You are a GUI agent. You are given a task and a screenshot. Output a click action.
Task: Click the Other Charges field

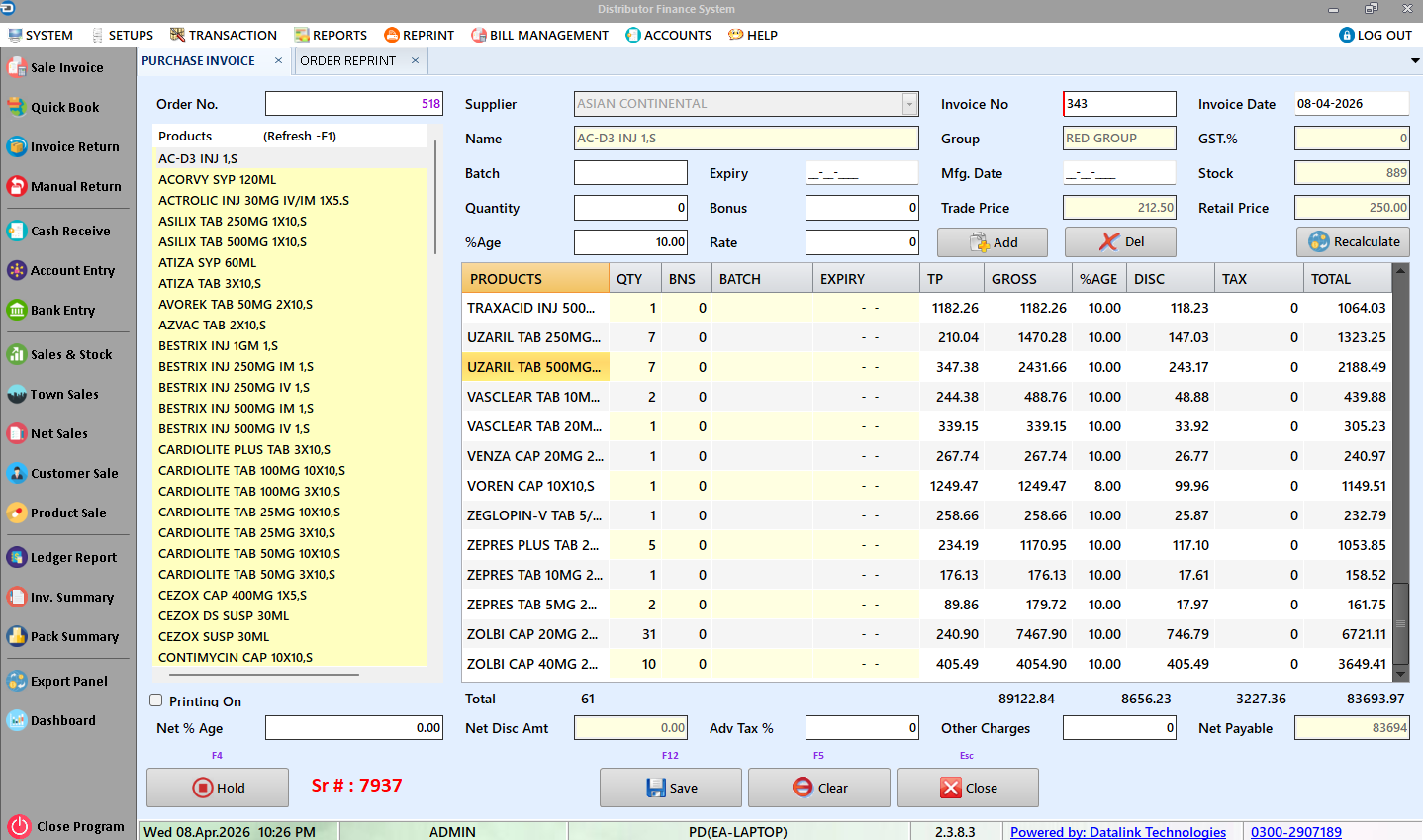pyautogui.click(x=1119, y=728)
